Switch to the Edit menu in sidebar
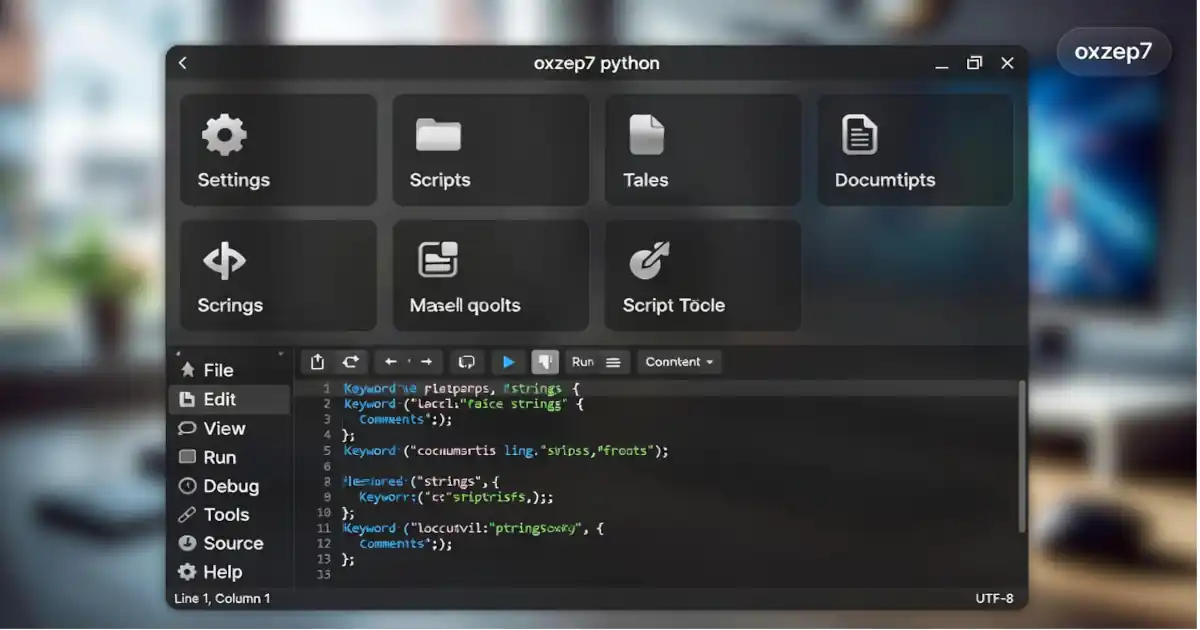 [218, 399]
